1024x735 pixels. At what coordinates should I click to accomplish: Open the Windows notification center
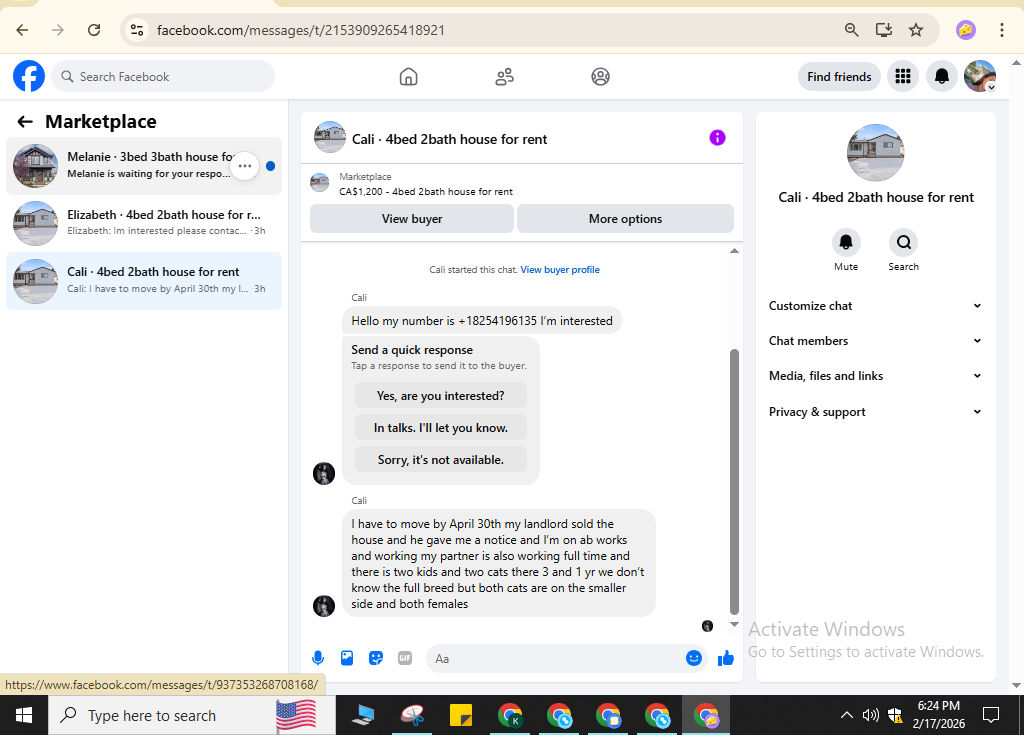[991, 715]
